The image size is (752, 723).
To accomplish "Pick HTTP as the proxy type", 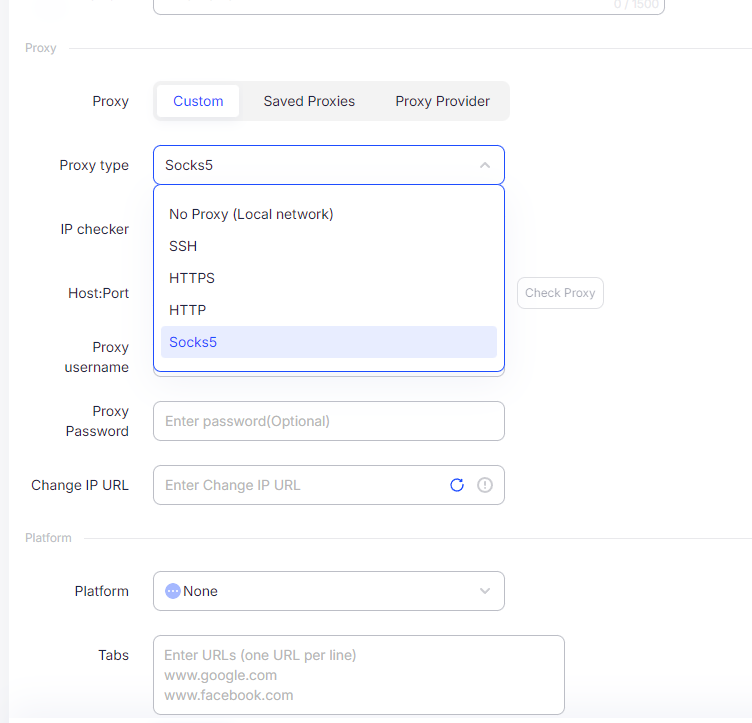I will [x=188, y=310].
